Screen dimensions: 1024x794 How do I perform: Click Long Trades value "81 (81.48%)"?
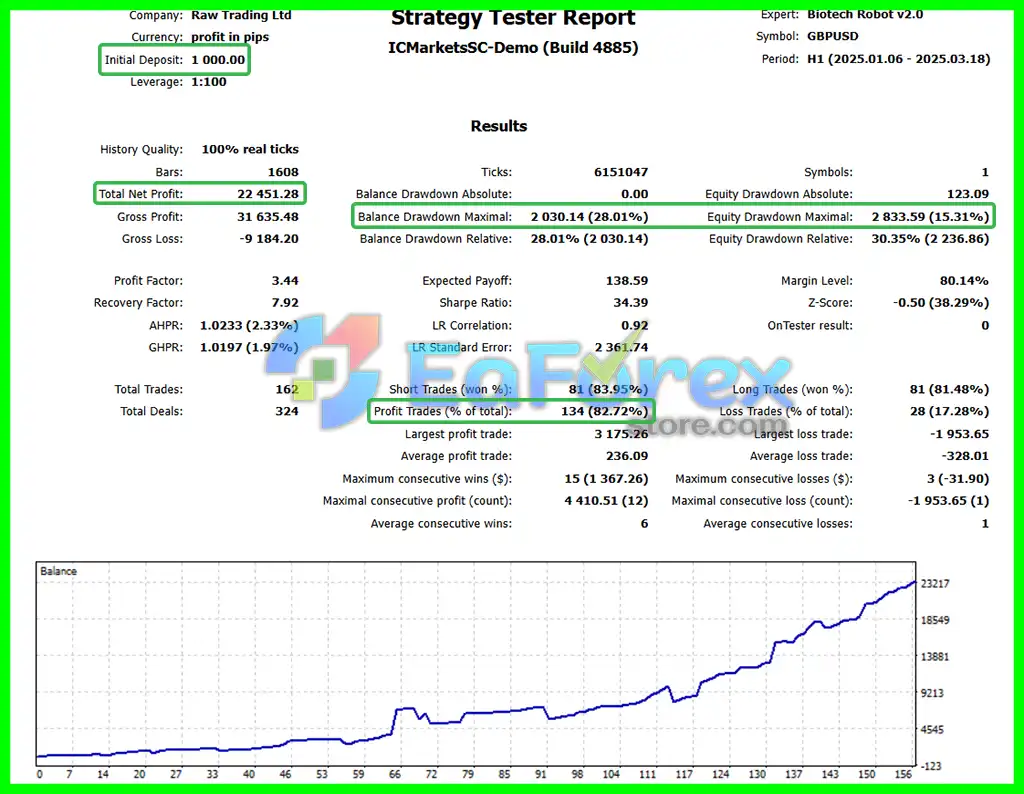(x=950, y=390)
